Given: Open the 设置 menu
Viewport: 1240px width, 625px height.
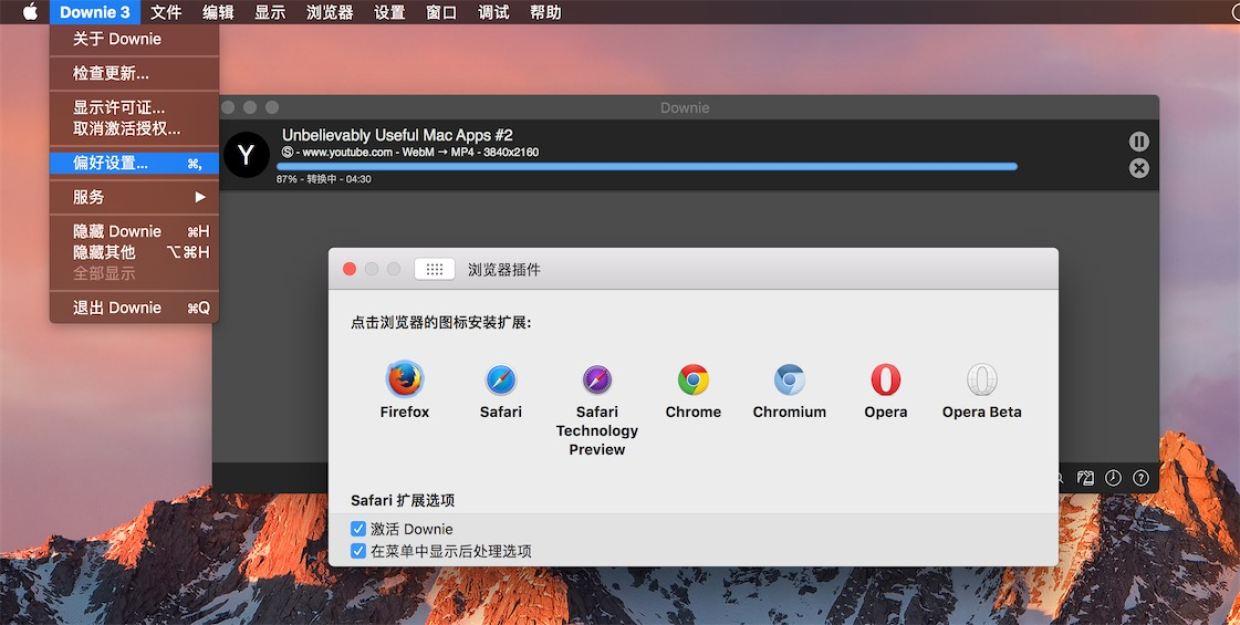Looking at the screenshot, I should 390,12.
